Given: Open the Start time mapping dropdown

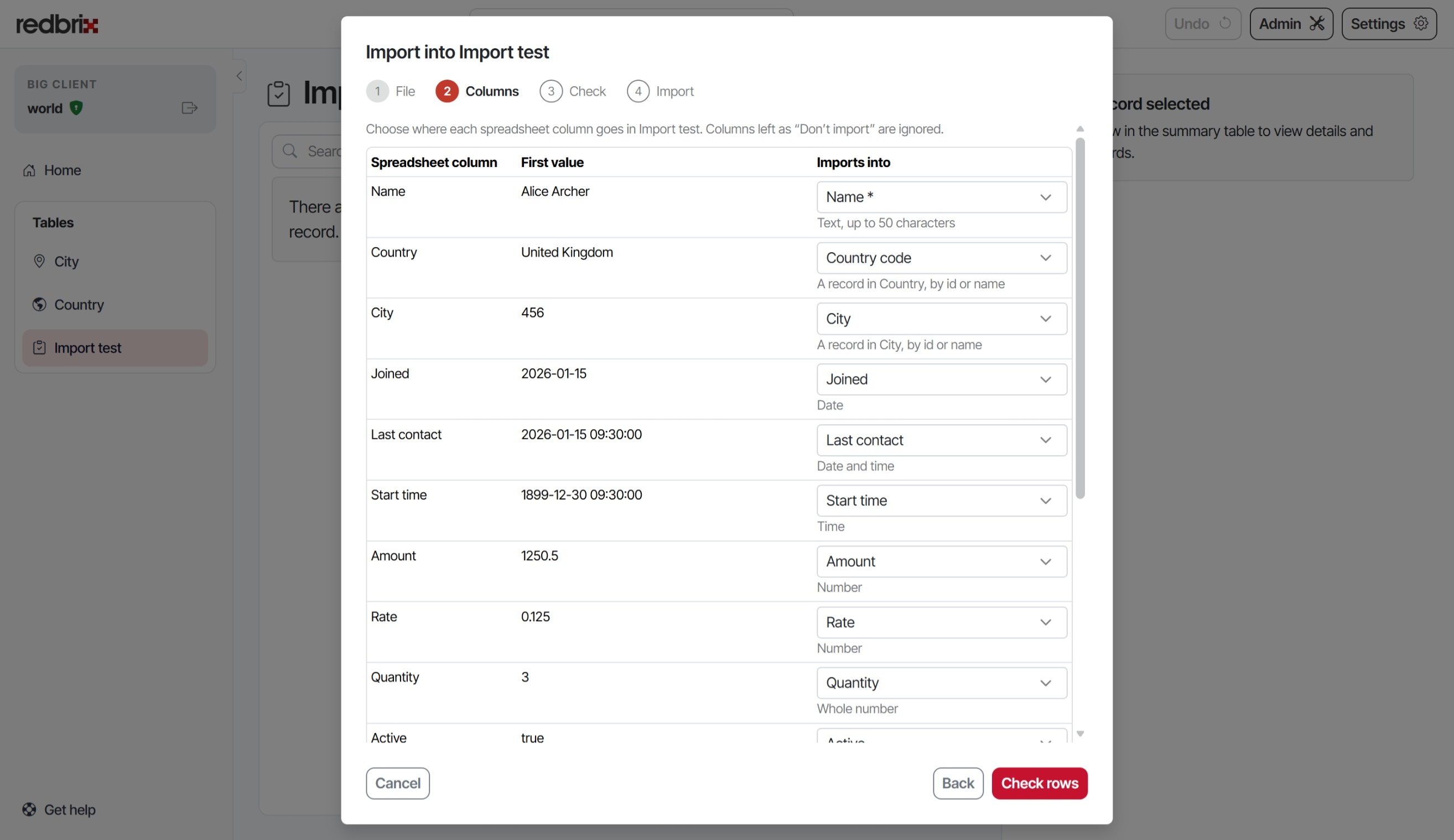Looking at the screenshot, I should (942, 500).
